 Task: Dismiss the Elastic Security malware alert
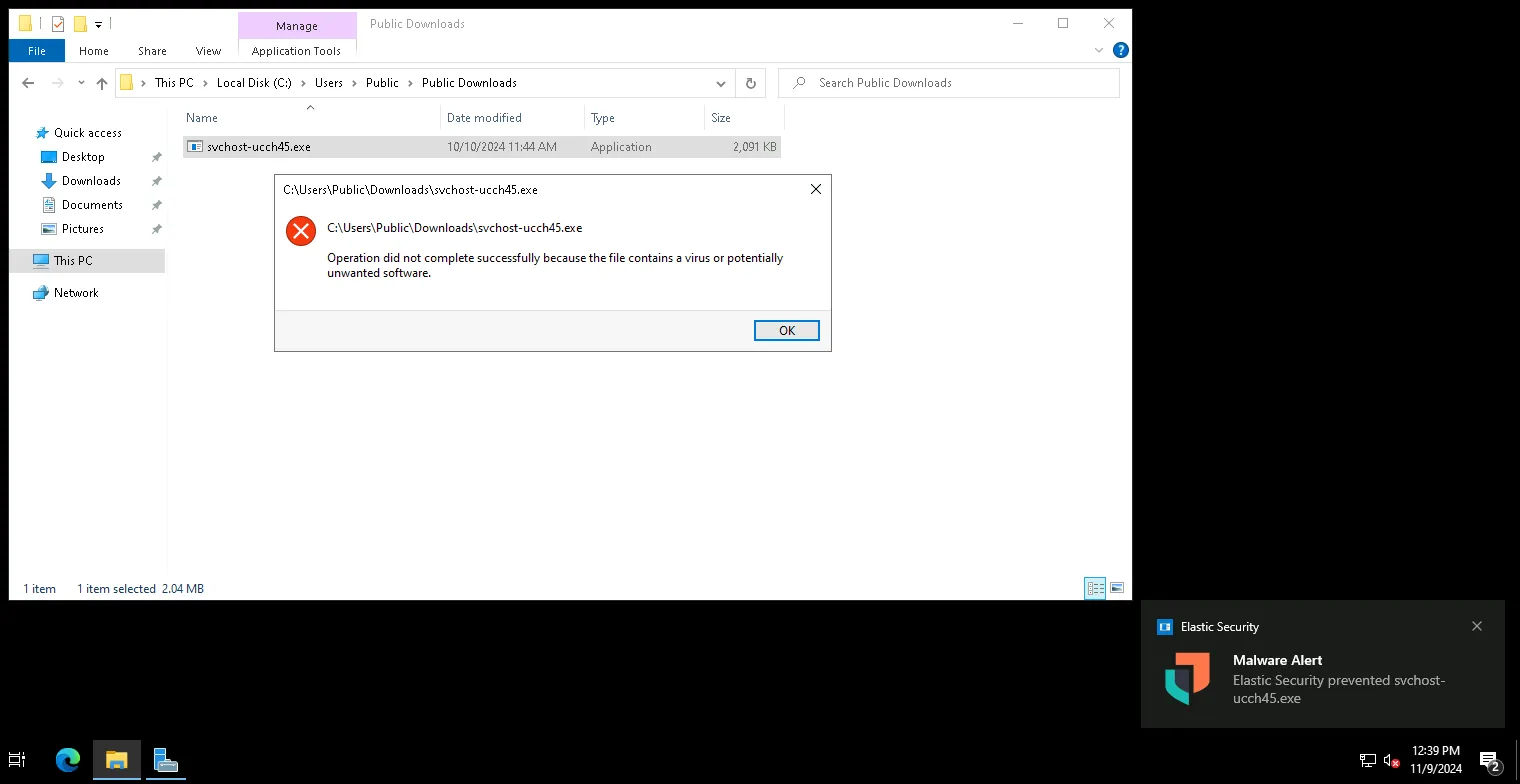pyautogui.click(x=1476, y=626)
